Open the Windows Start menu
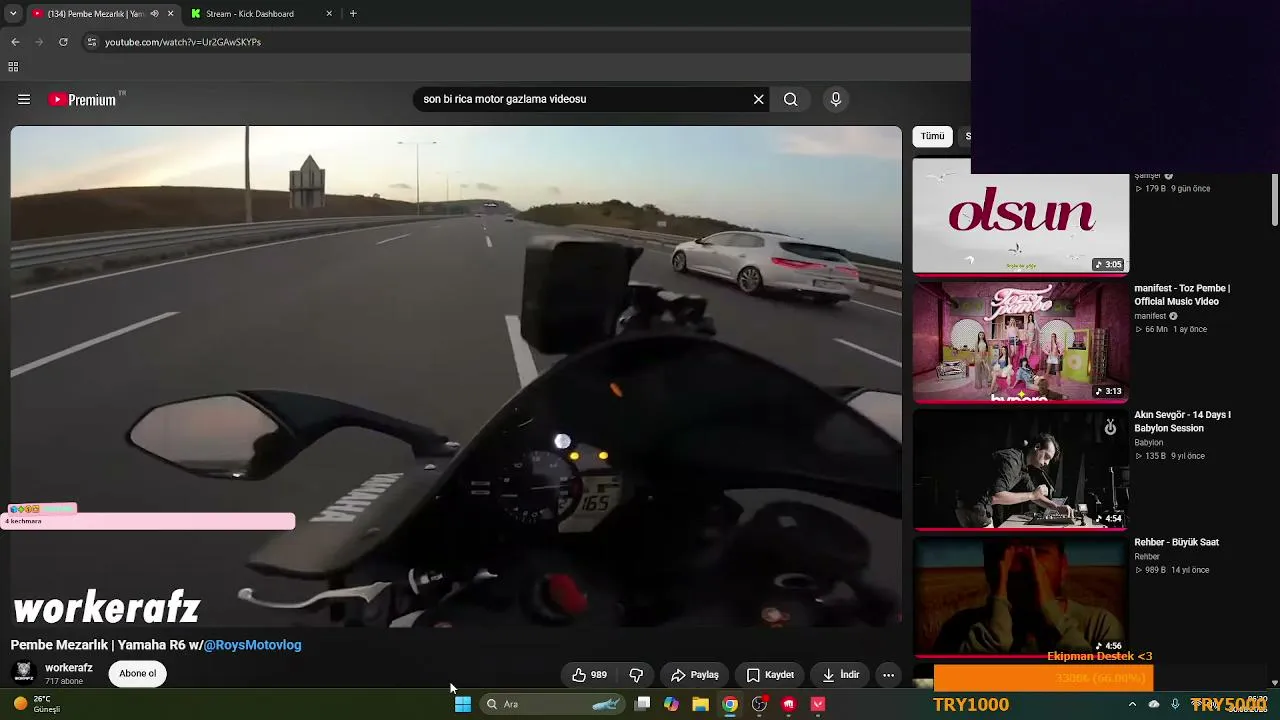The width and height of the screenshot is (1280, 720). click(x=463, y=704)
